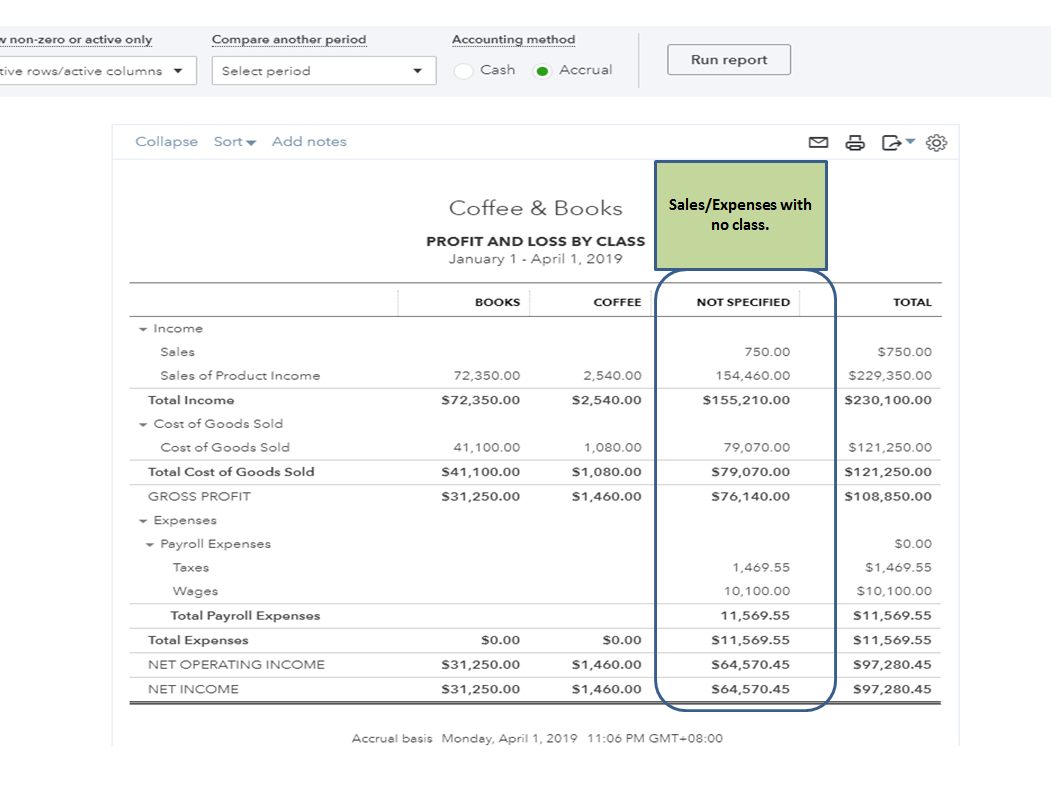Select the Cash accounting method
The height and width of the screenshot is (790, 1057).
click(464, 71)
